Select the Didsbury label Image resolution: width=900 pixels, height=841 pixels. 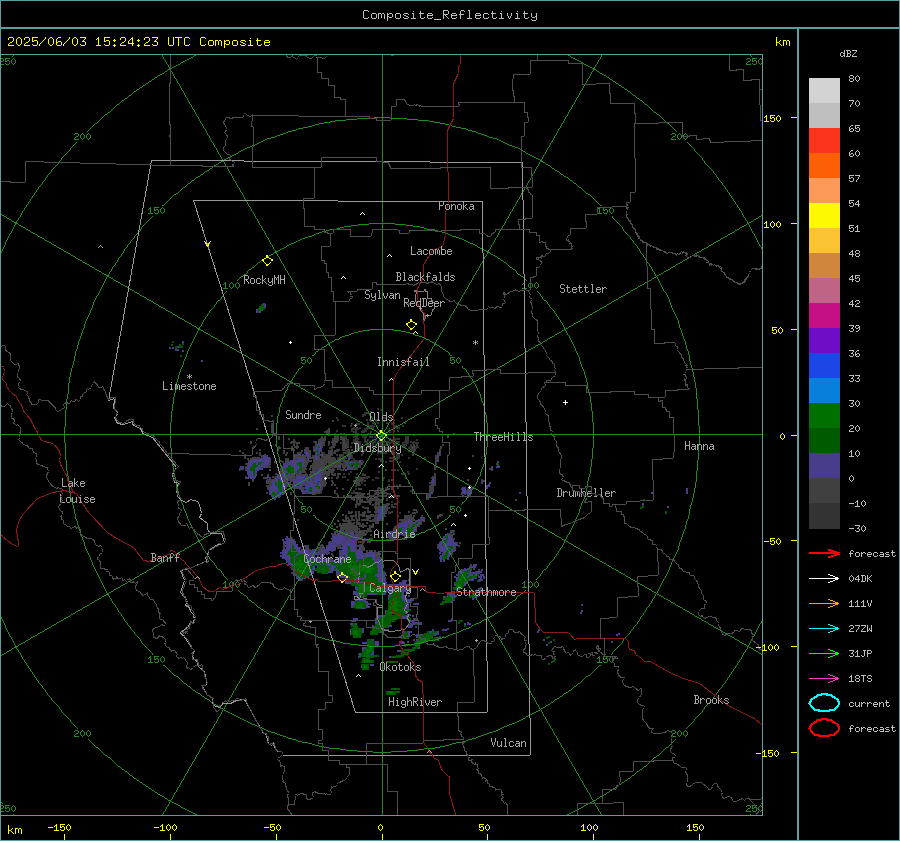tap(377, 448)
